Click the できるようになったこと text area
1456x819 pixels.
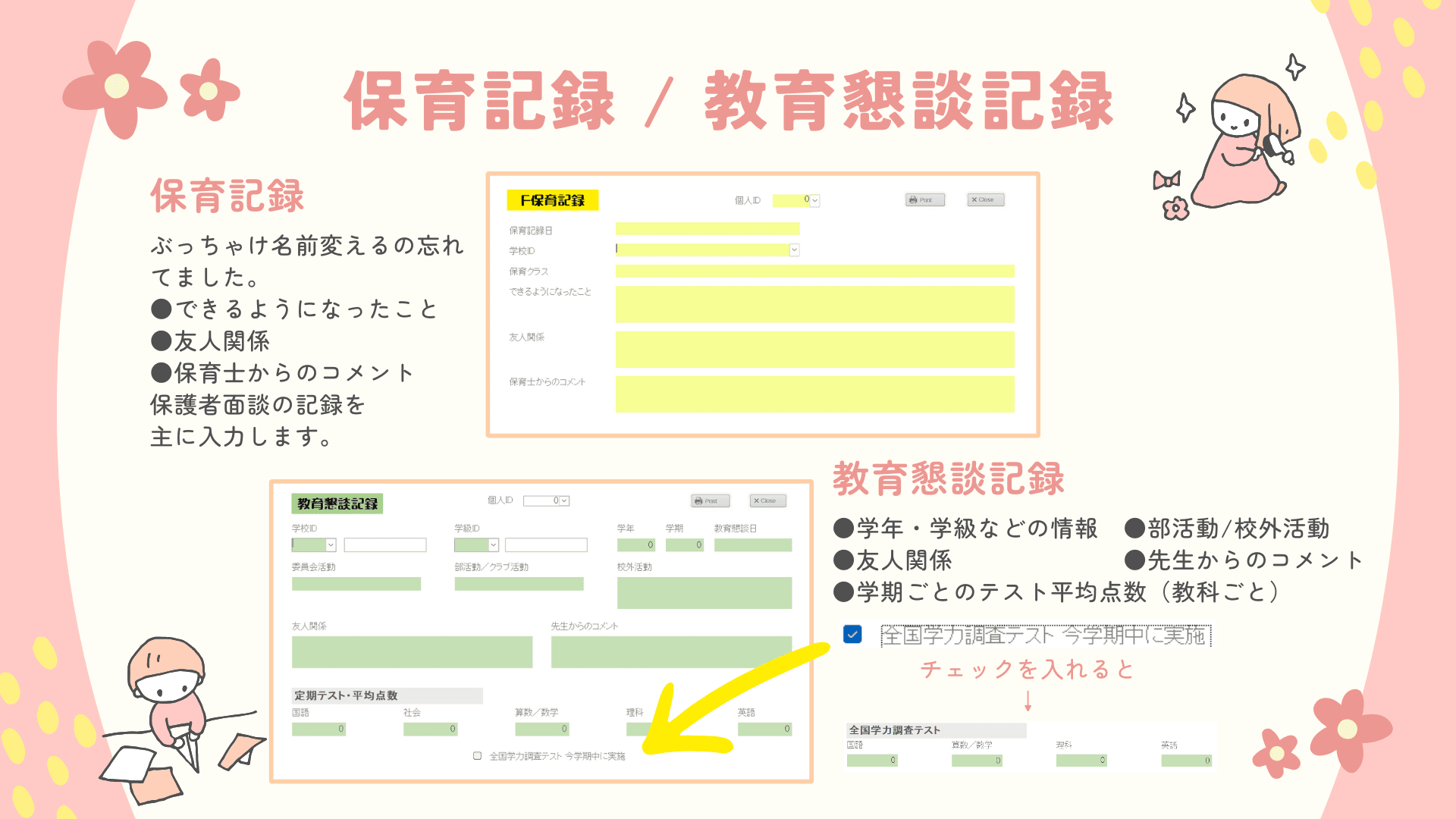coord(814,304)
